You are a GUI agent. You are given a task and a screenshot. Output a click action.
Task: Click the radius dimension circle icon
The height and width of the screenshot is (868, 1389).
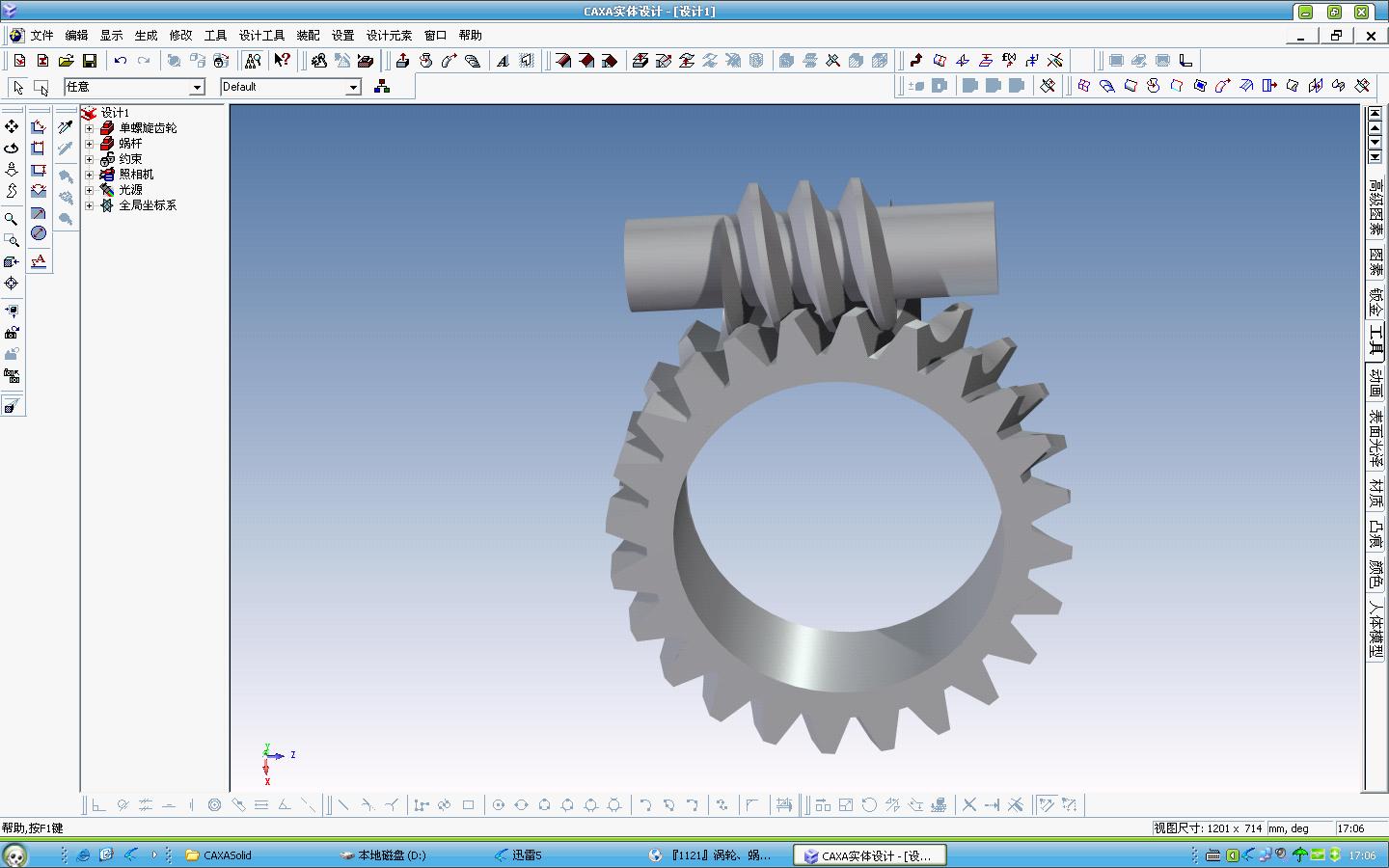(39, 233)
